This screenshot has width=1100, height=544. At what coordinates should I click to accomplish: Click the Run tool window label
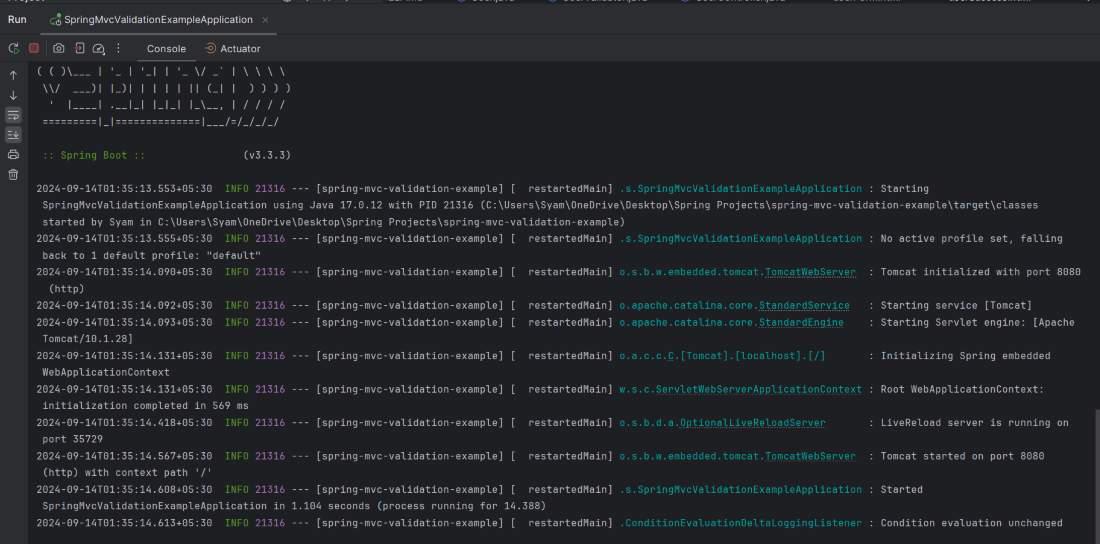pos(17,20)
